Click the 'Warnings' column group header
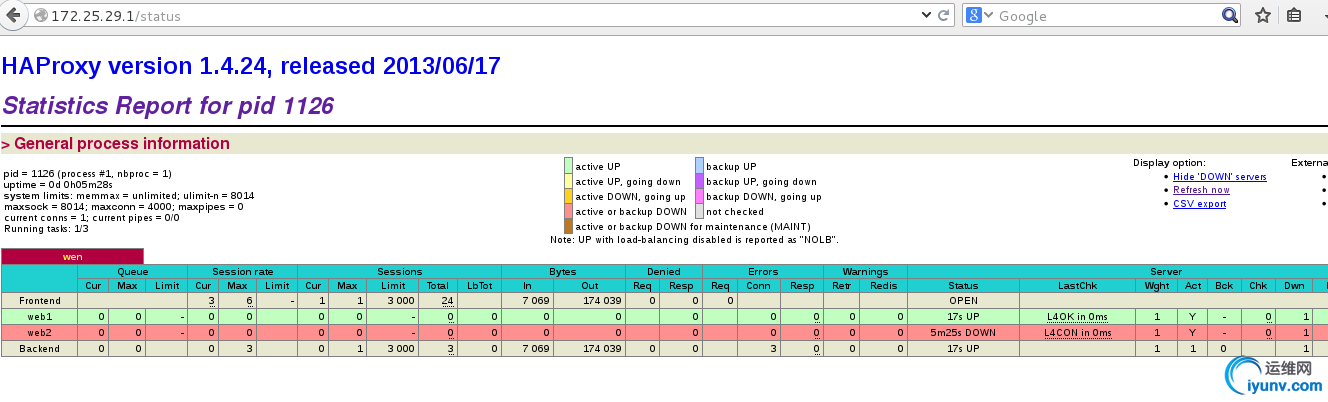This screenshot has height=402, width=1328. (865, 271)
